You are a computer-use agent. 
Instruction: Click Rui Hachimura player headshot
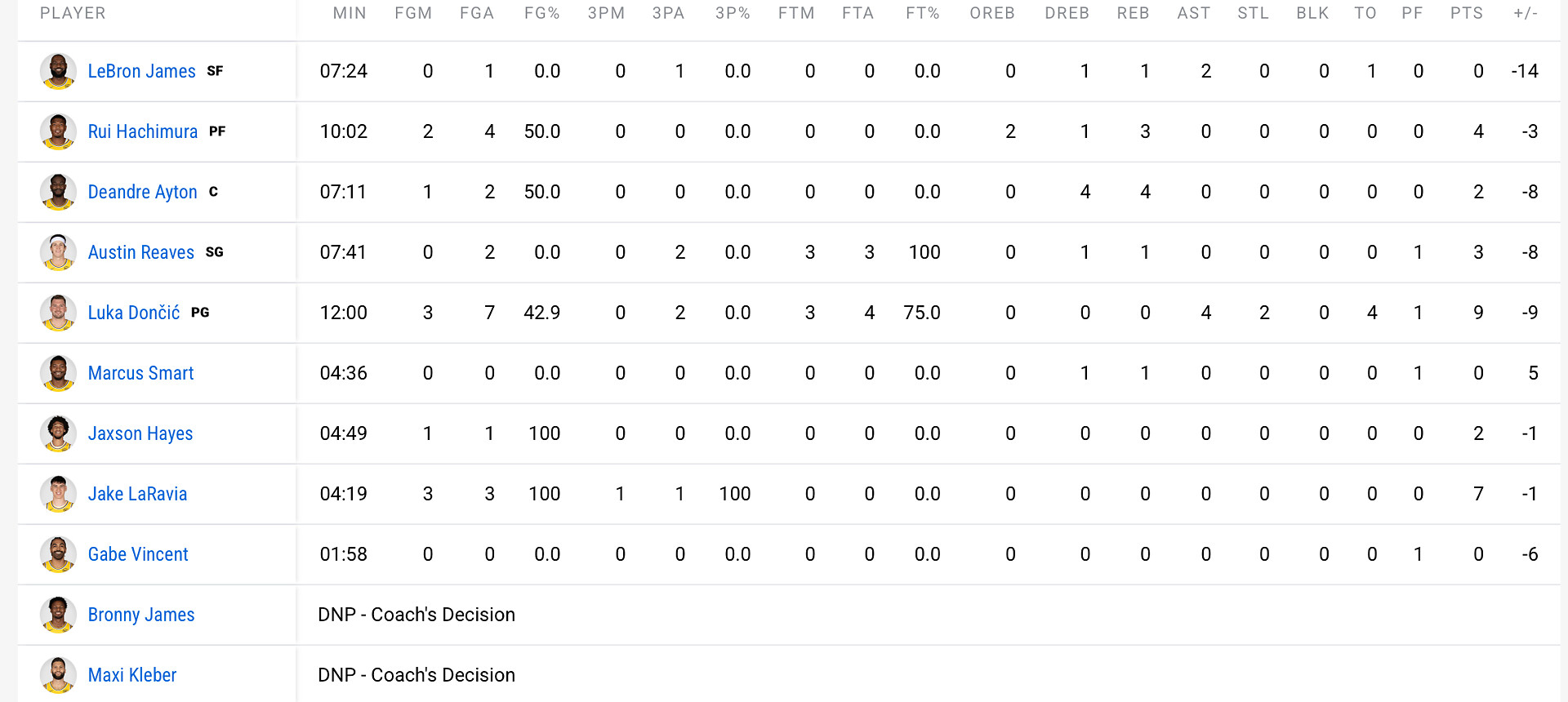click(58, 131)
